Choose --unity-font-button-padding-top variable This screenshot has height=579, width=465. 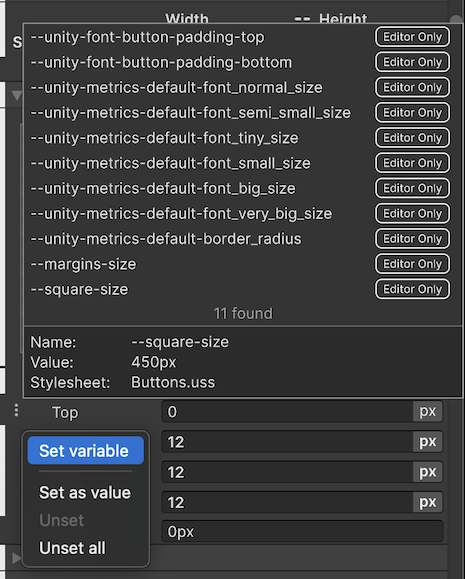(x=242, y=37)
